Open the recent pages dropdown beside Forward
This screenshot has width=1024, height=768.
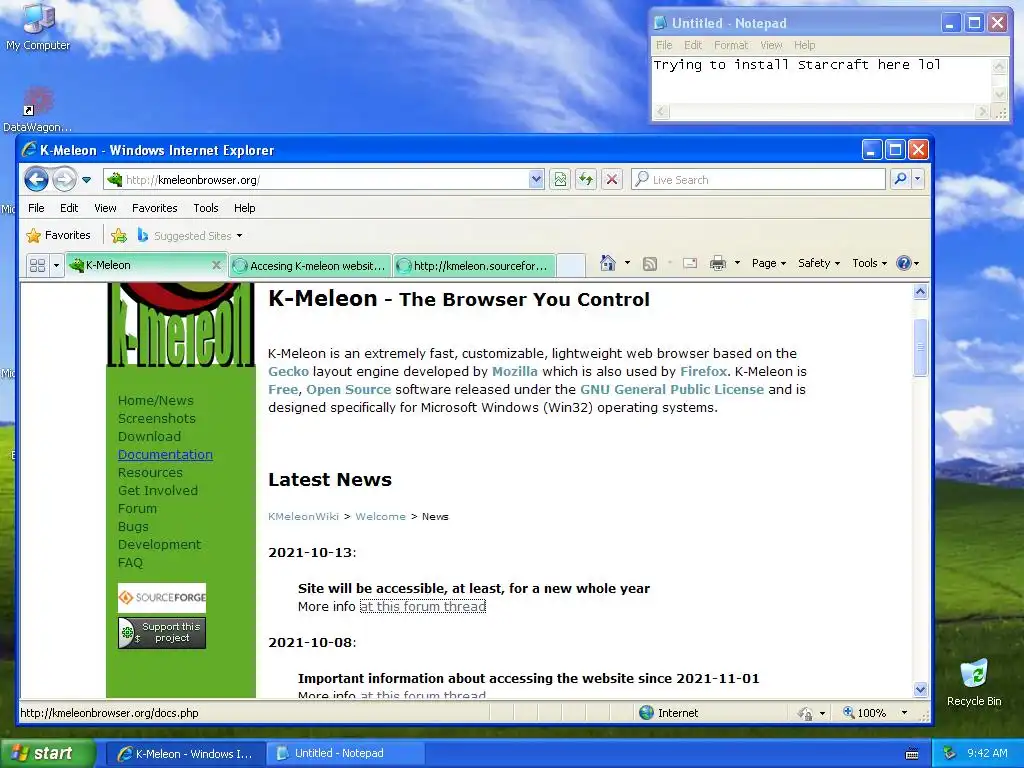tap(86, 180)
